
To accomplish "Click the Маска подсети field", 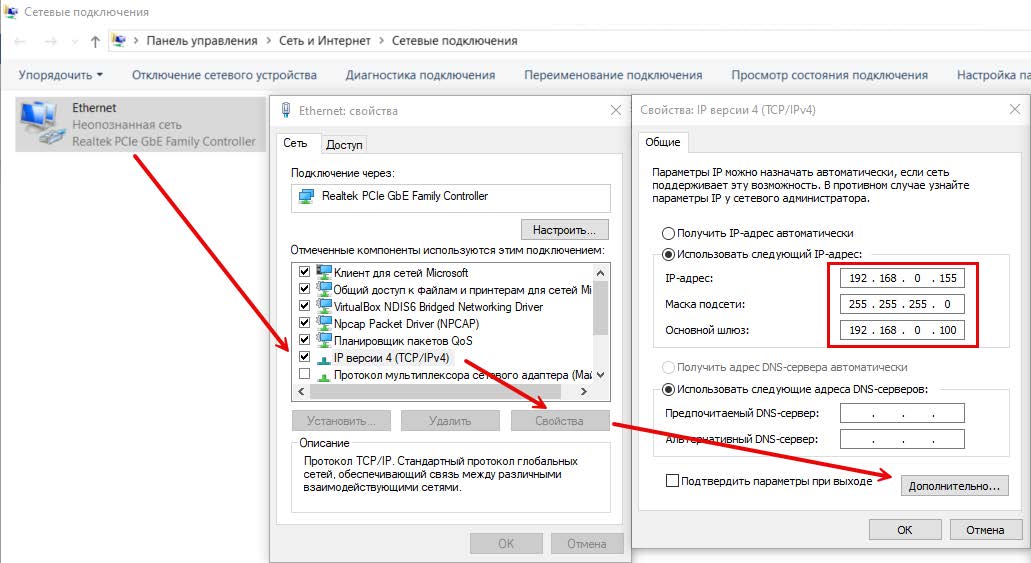I will (x=902, y=304).
